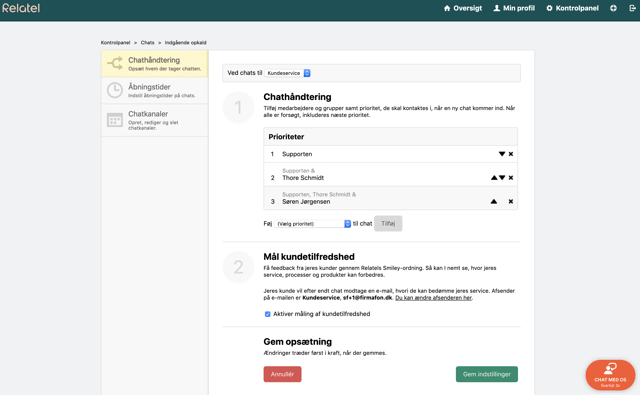Viewport: 640px width, 395px height.
Task: Open Min profil in the top bar
Action: tap(514, 8)
